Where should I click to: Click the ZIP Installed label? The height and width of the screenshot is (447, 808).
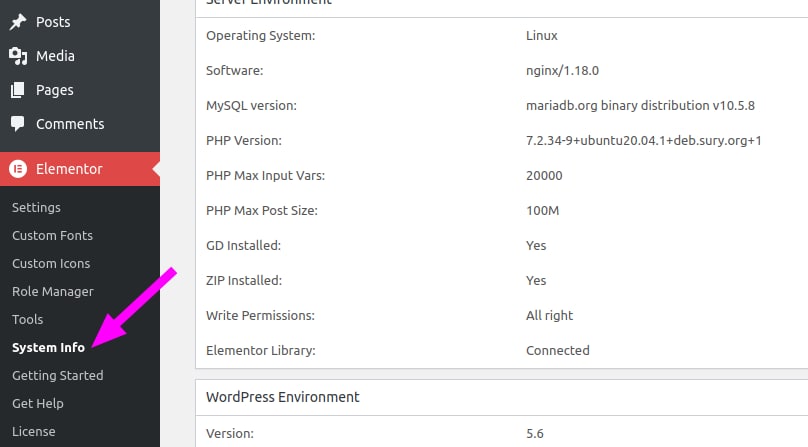(244, 280)
